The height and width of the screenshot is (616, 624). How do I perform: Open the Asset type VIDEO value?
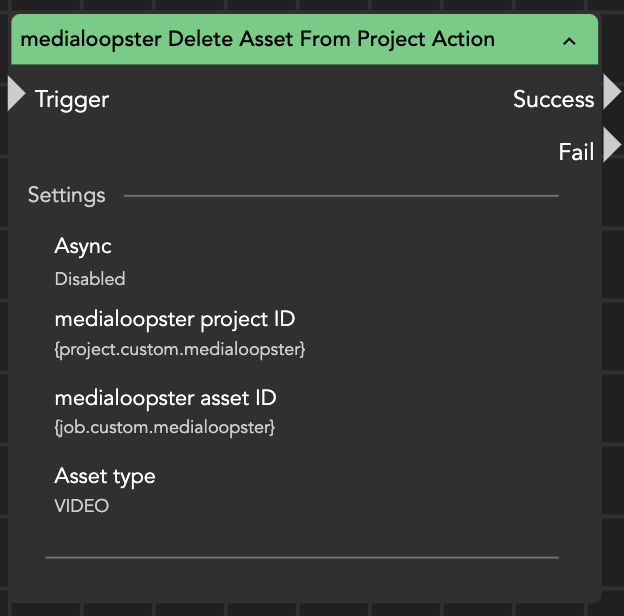pyautogui.click(x=82, y=506)
